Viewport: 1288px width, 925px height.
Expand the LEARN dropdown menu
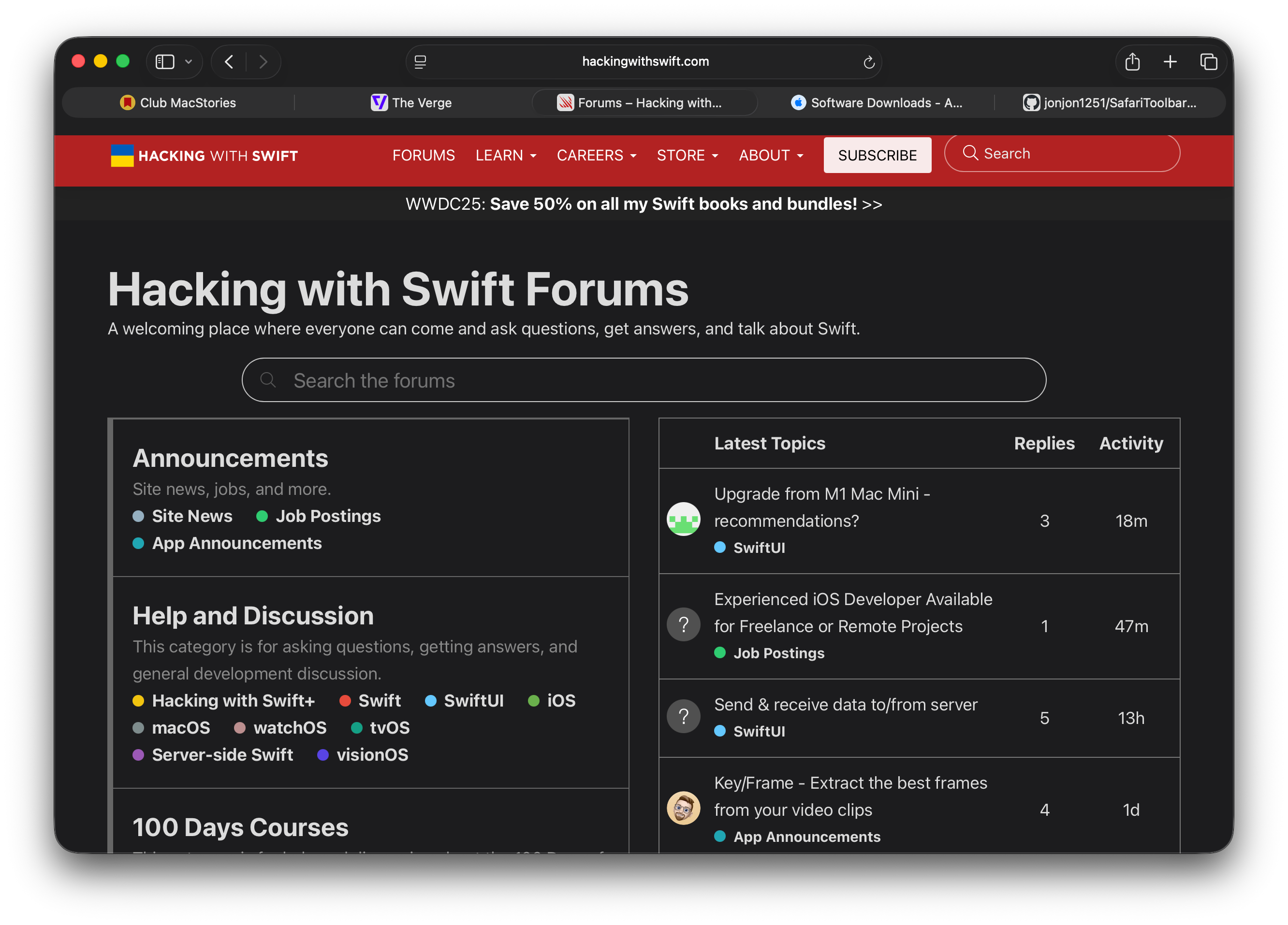[505, 155]
